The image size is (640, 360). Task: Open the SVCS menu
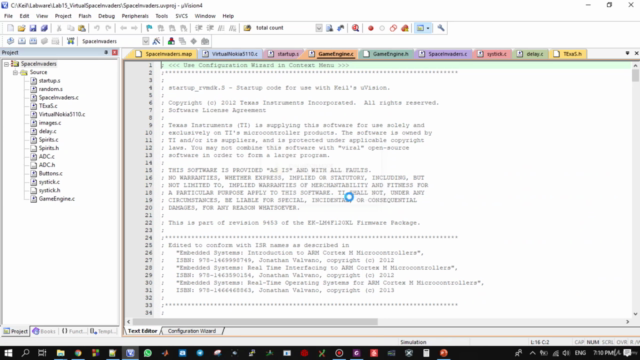[182, 16]
